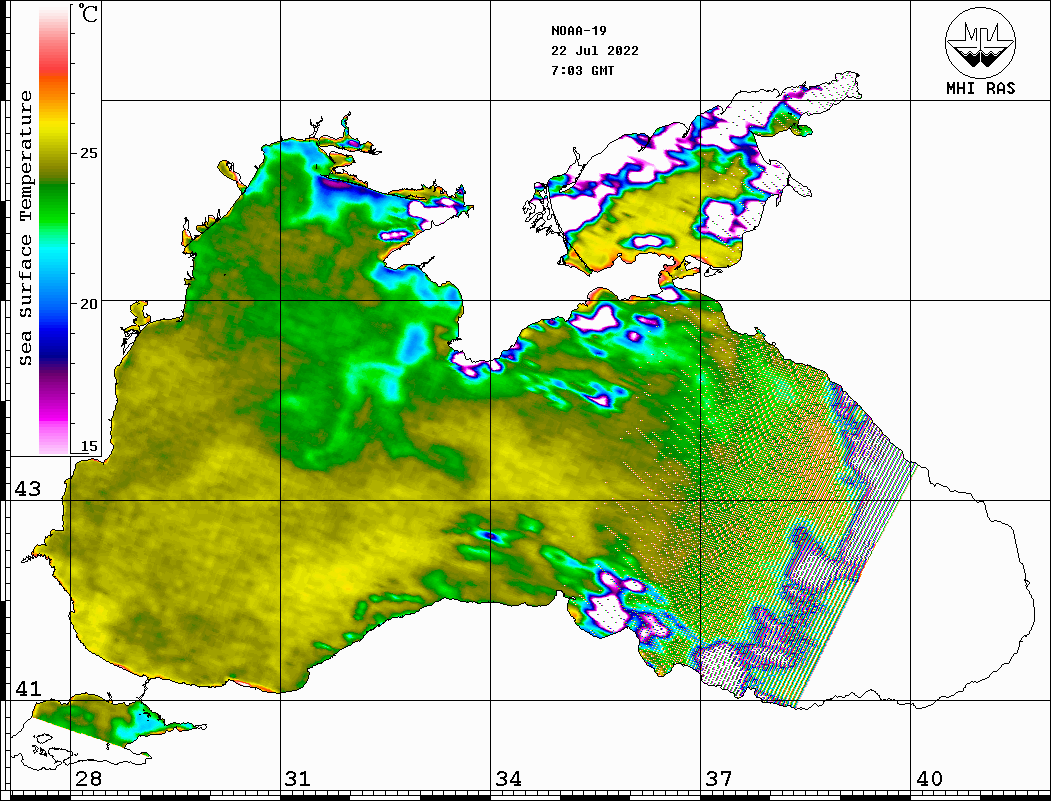Click the °C unit label
Image resolution: width=1051 pixels, height=801 pixels.
[x=87, y=13]
